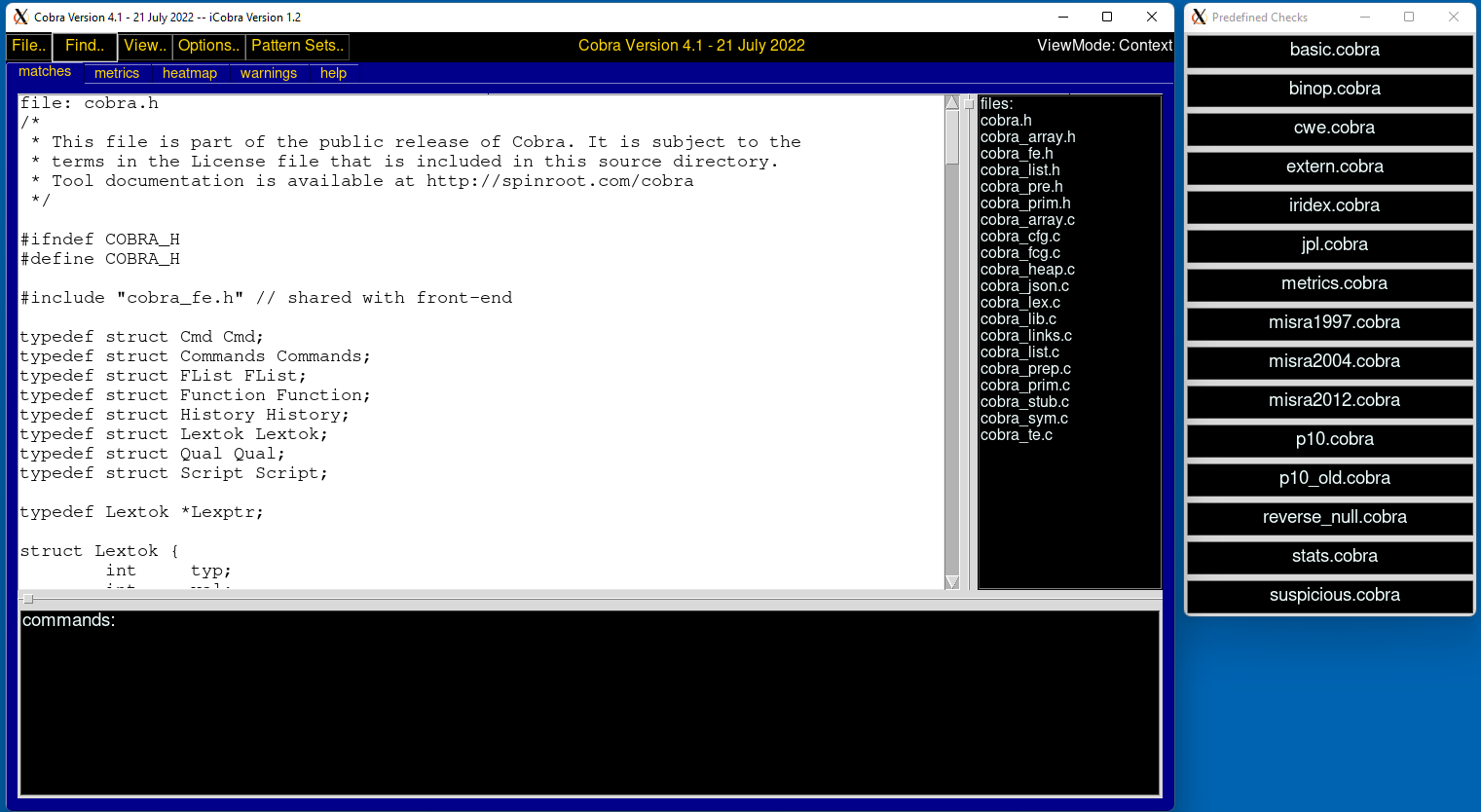This screenshot has width=1481, height=812.
Task: Open cobra_array.h from files list
Action: [x=1027, y=137]
